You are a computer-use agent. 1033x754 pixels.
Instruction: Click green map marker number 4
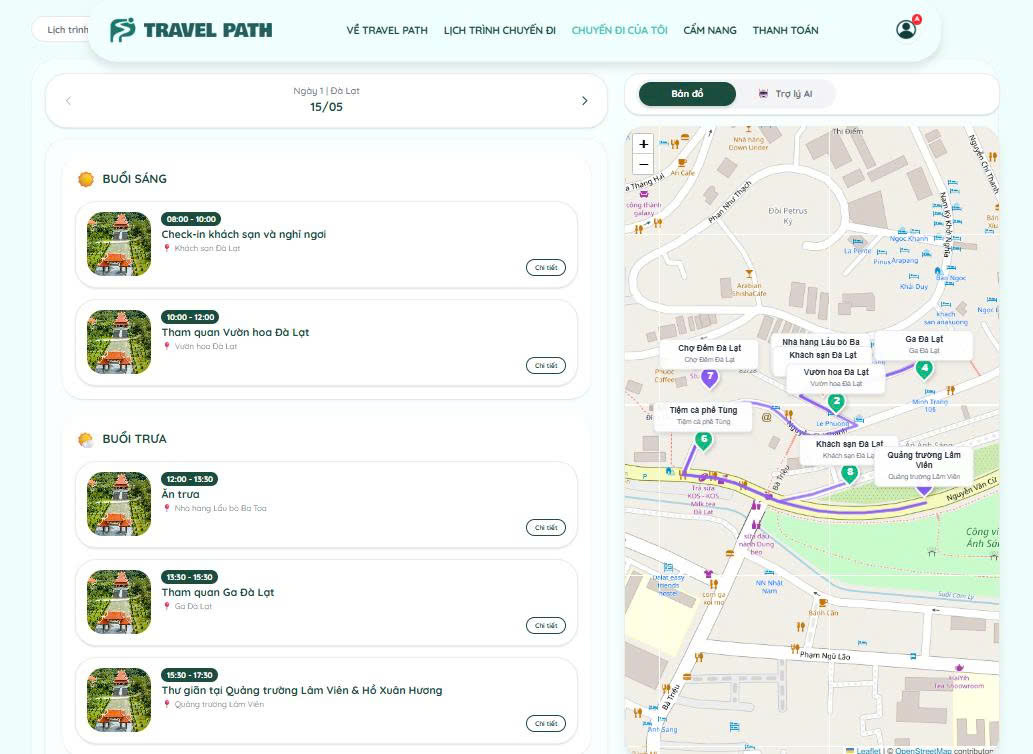tap(924, 368)
